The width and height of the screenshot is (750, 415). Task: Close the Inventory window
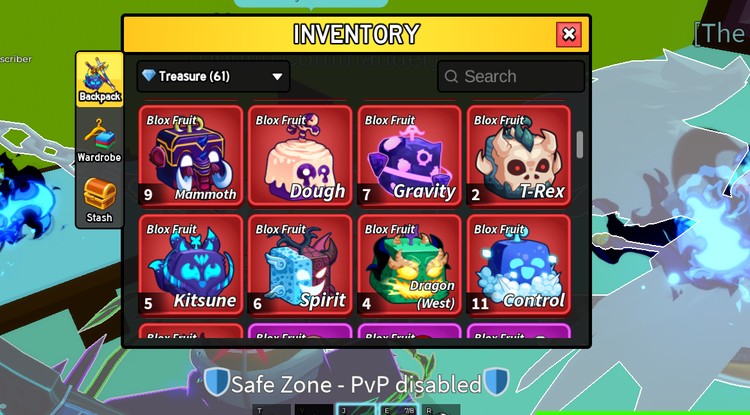point(569,34)
